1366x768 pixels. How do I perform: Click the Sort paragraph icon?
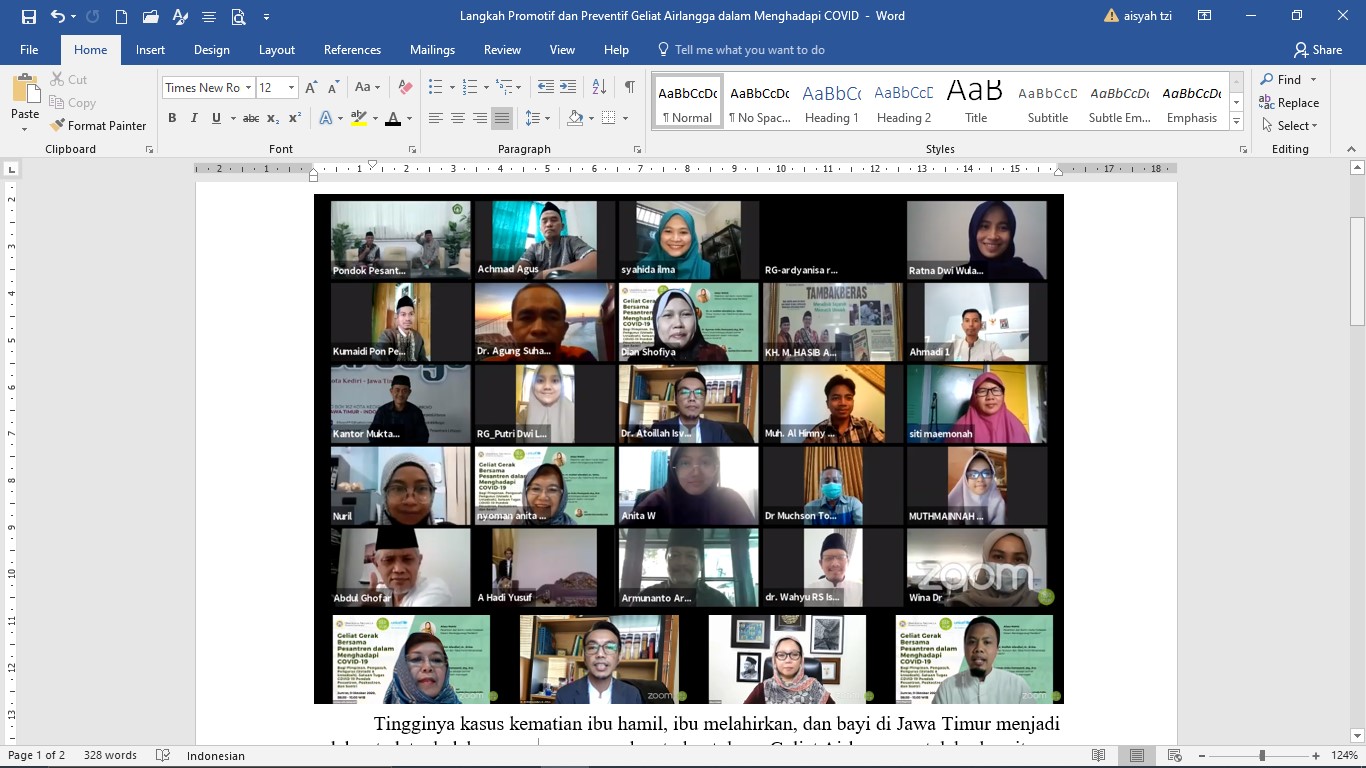click(599, 87)
